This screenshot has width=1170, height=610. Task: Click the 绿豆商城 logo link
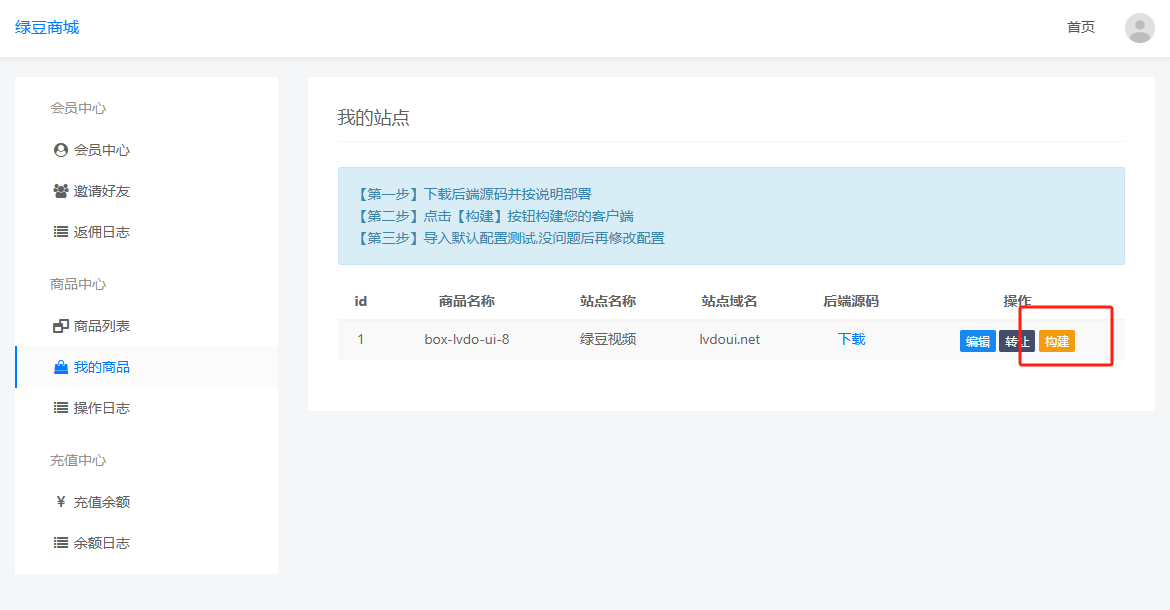tap(47, 27)
